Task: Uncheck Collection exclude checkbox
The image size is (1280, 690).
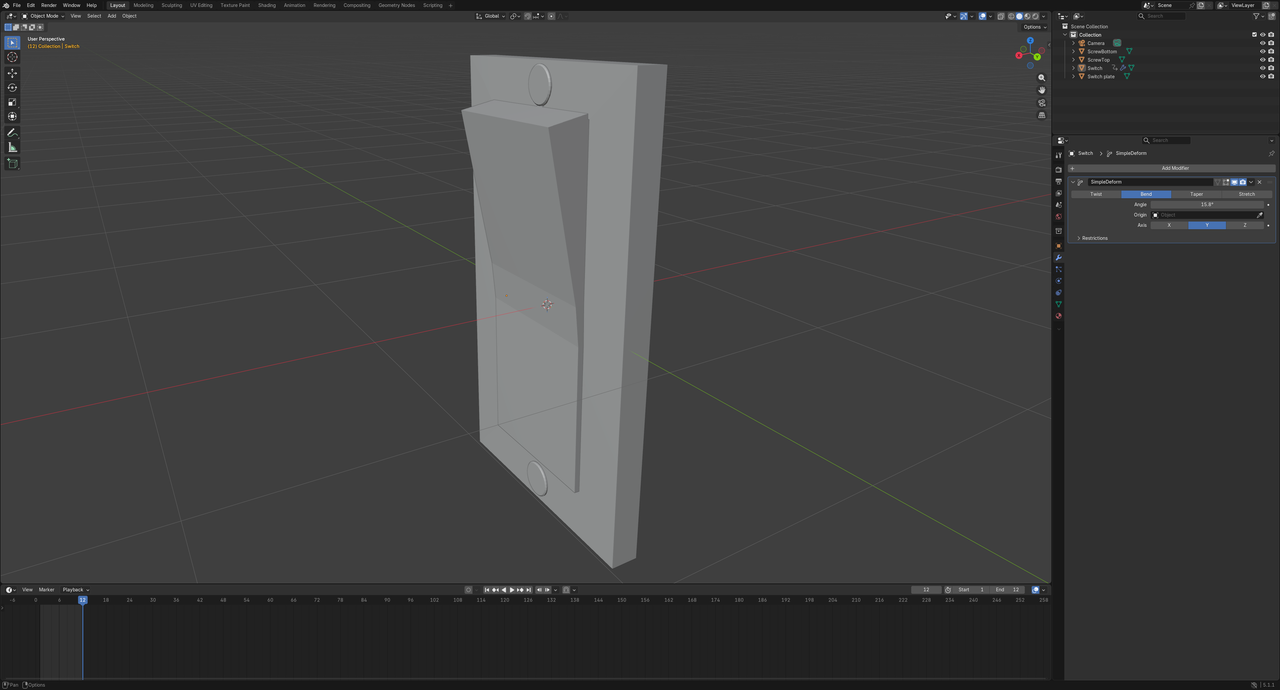Action: click(1254, 35)
